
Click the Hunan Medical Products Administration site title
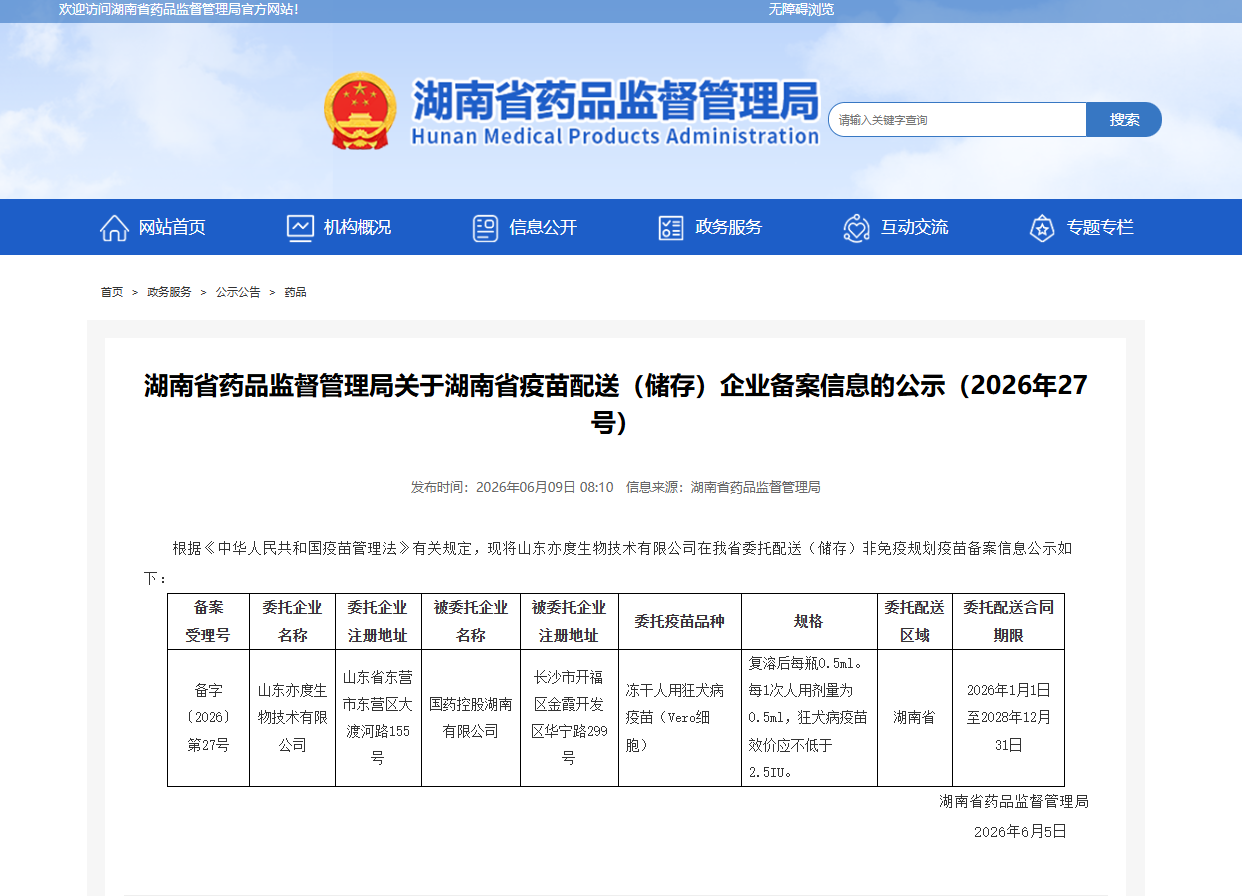click(x=615, y=113)
